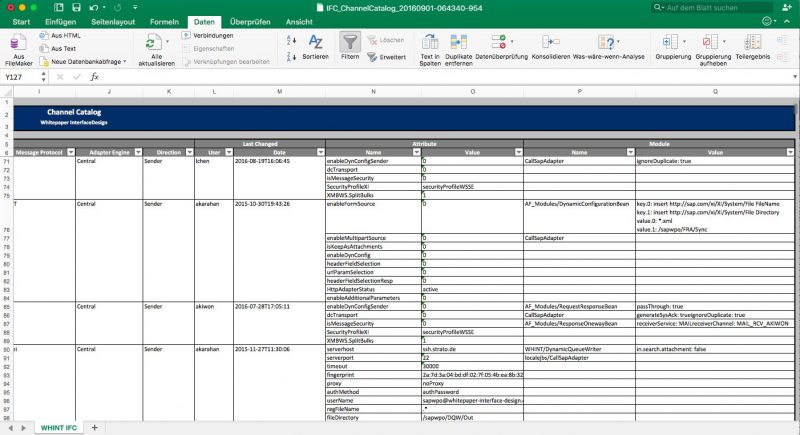Click the Erweitert filter button
The image size is (800, 435).
(386, 57)
